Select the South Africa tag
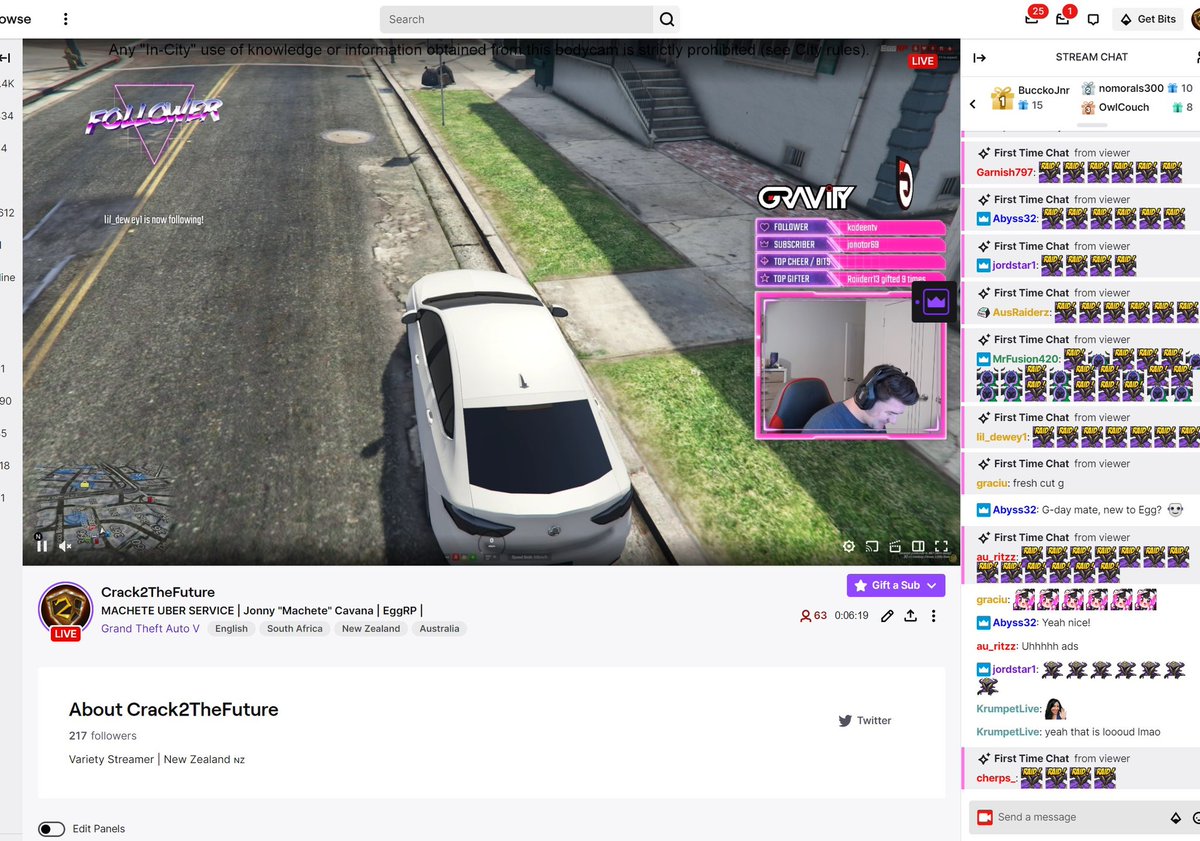The image size is (1200, 841). click(x=295, y=629)
